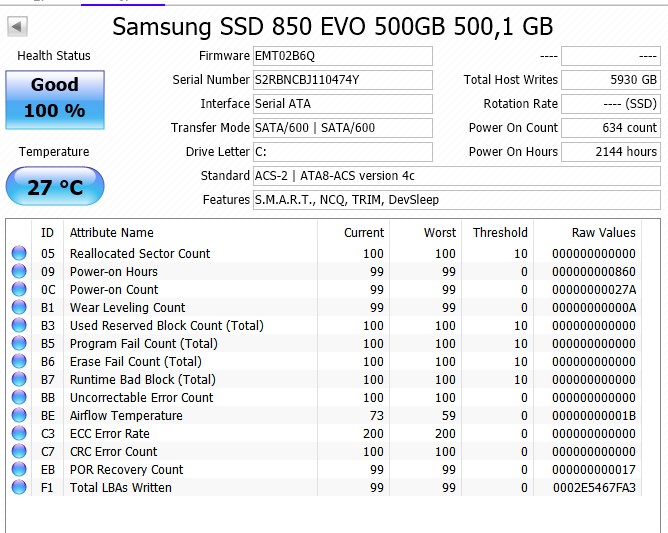This screenshot has height=533, width=668.
Task: Select the CRC Error Count attribute name
Action: [113, 451]
